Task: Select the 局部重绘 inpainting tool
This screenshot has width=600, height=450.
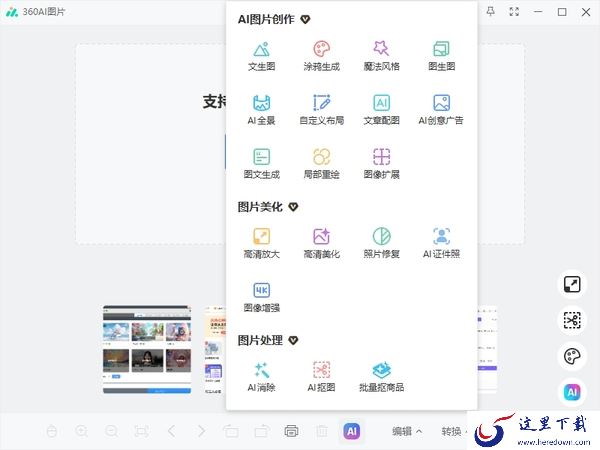Action: [321, 164]
